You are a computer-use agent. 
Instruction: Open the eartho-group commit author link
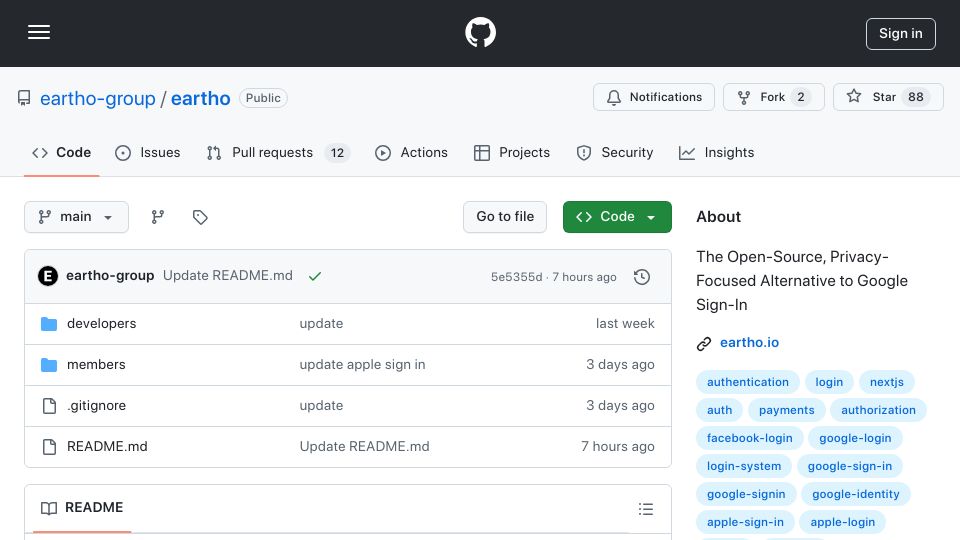coord(110,276)
